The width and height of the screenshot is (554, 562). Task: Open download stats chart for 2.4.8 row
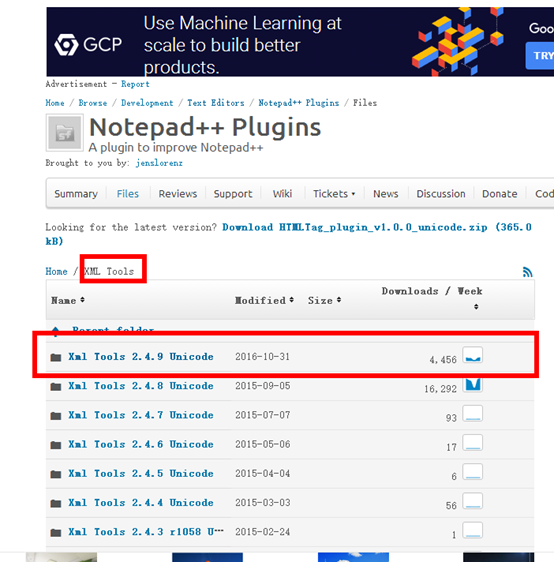point(473,384)
